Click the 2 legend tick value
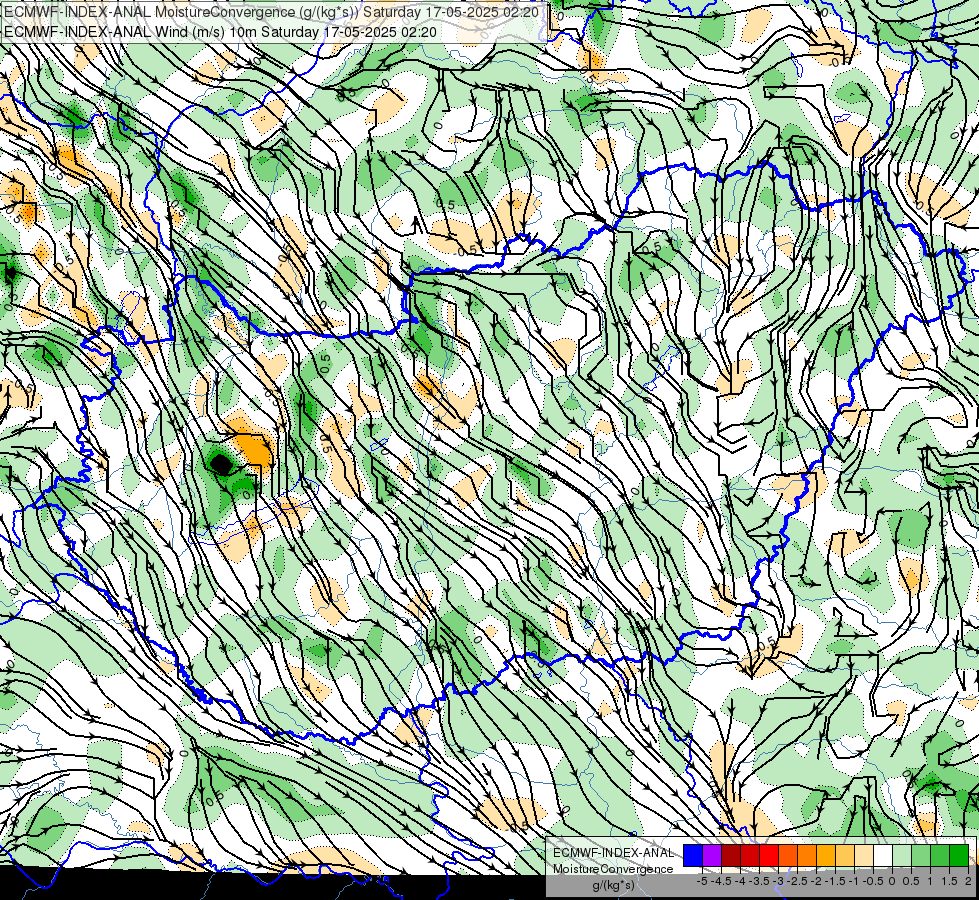This screenshot has width=979, height=900. point(969,881)
